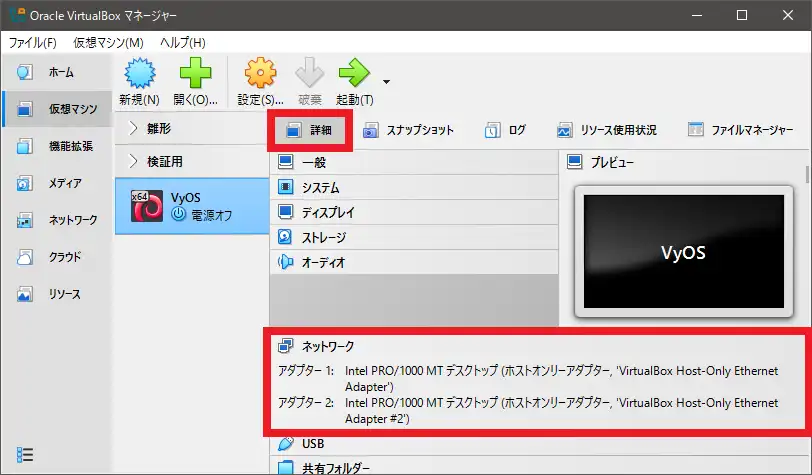Viewport: 812px width, 475px height.
Task: Click the 一般 monitor icon
Action: point(285,162)
